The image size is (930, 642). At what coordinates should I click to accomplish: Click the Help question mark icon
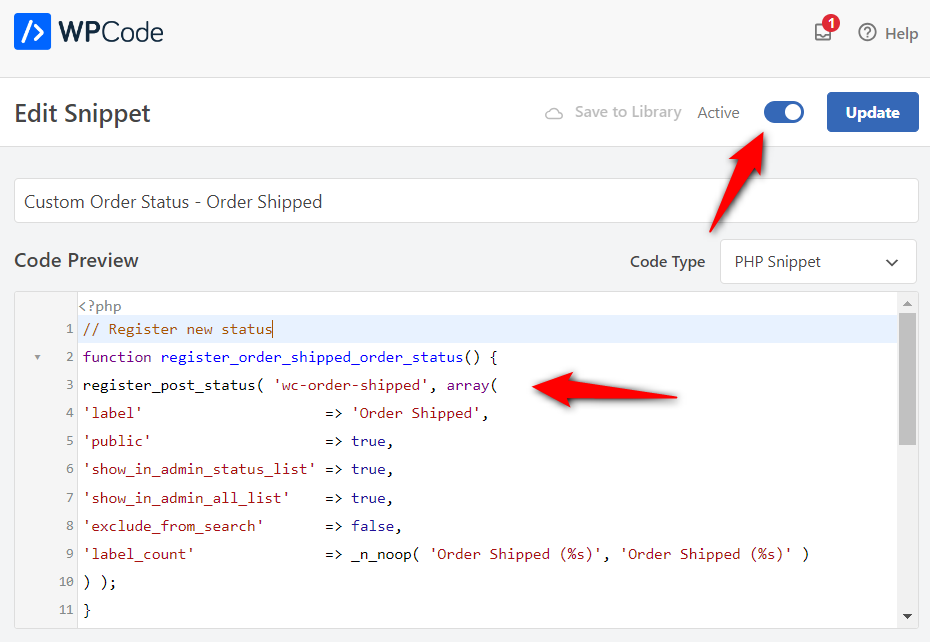867,33
